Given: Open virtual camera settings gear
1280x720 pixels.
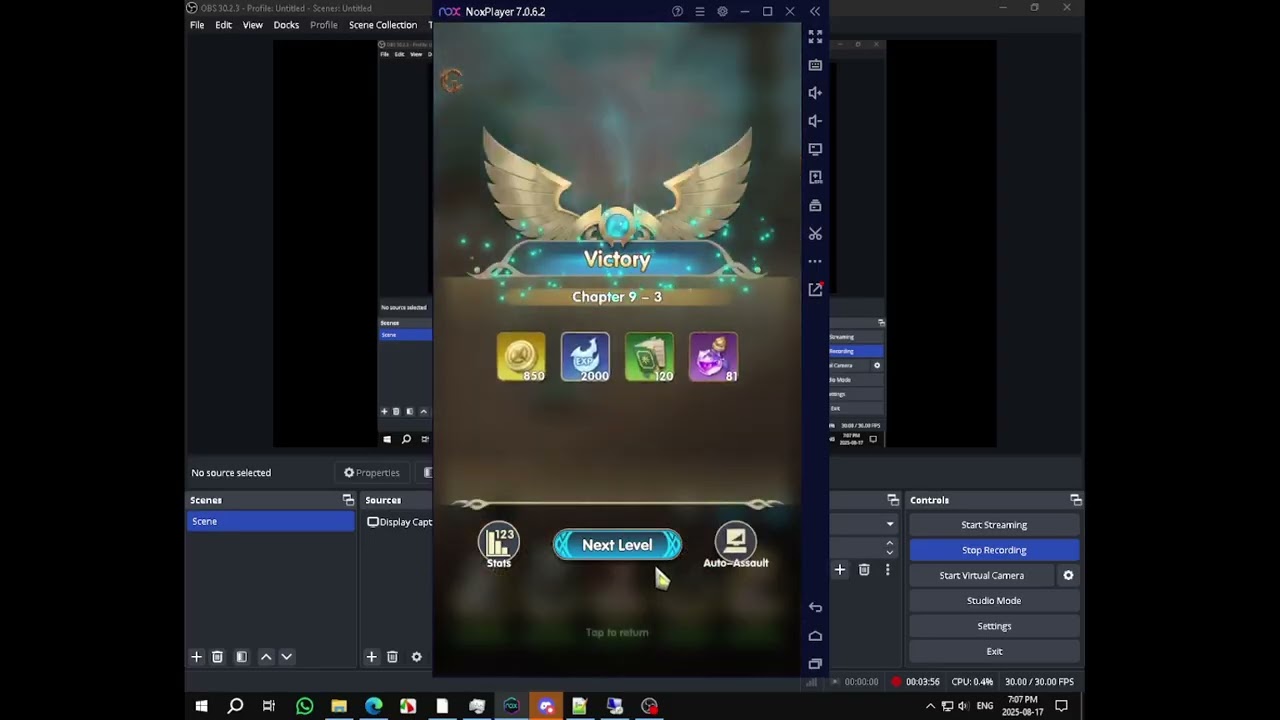Looking at the screenshot, I should [x=1068, y=575].
